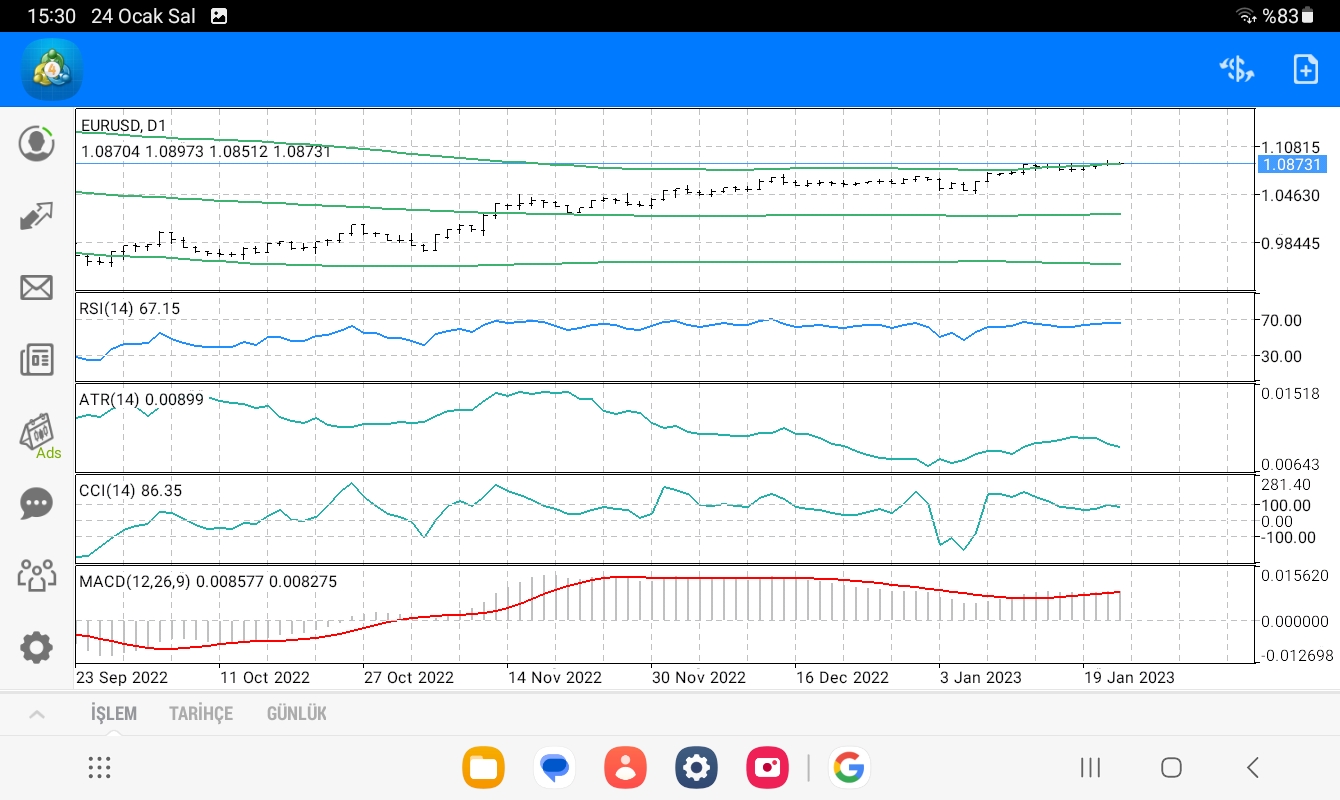Expand the bottom panel chevron
The width and height of the screenshot is (1340, 800).
click(x=36, y=714)
